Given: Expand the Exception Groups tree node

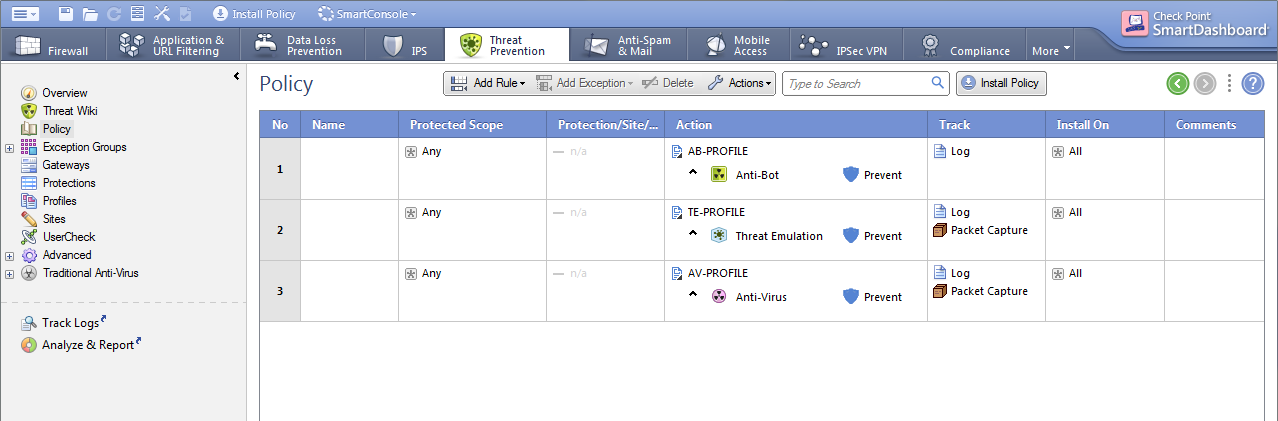Looking at the screenshot, I should [x=9, y=148].
